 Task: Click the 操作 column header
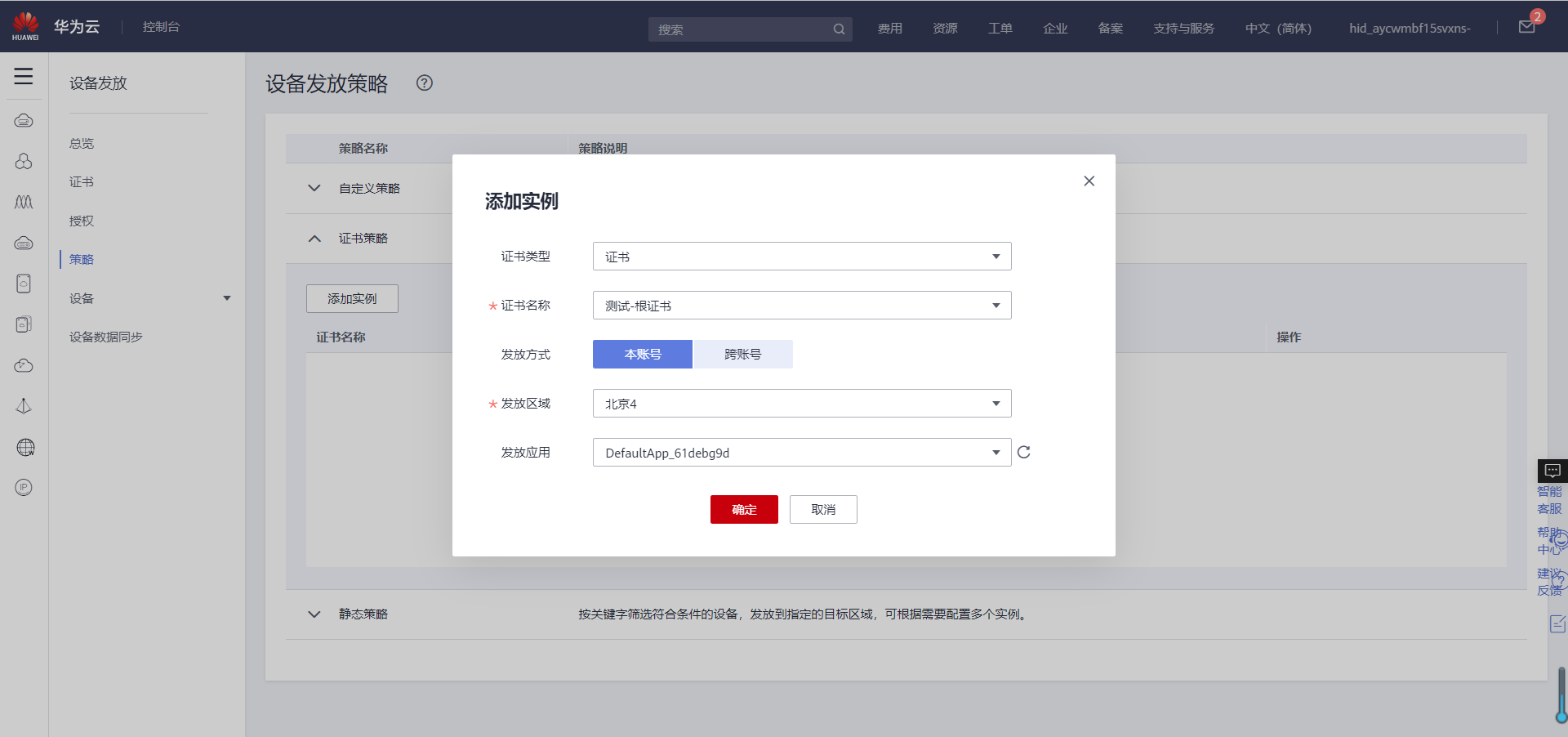[x=1289, y=337]
